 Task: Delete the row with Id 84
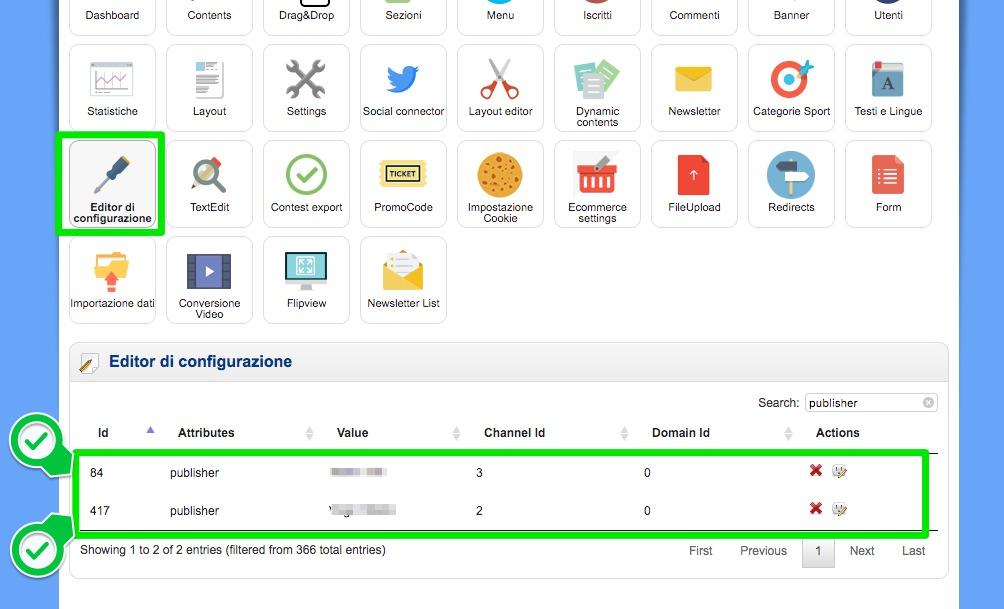(816, 471)
